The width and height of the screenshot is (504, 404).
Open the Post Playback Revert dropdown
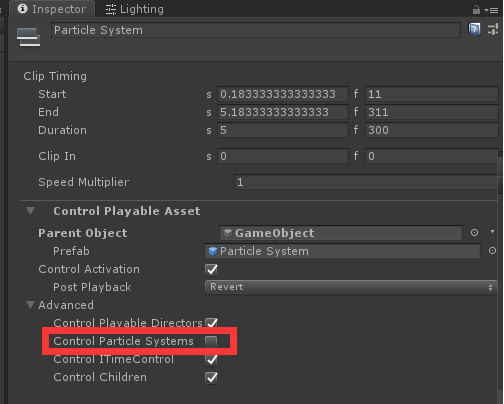coord(351,287)
